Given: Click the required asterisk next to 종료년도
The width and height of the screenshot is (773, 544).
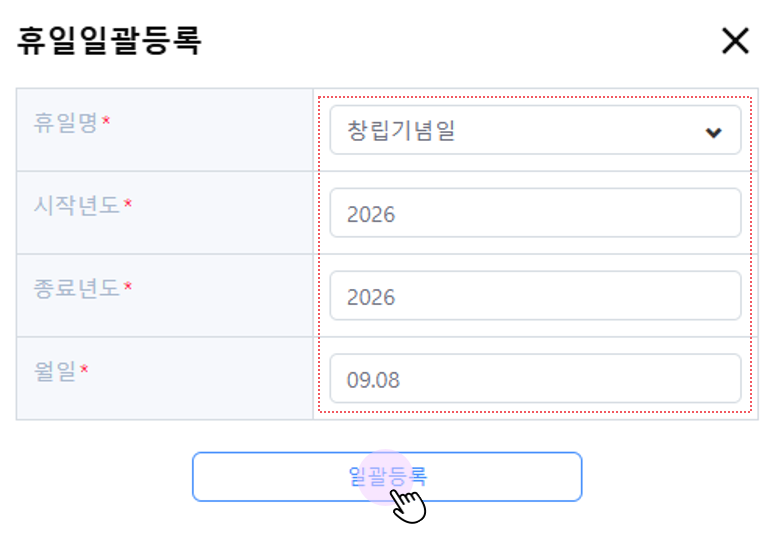Looking at the screenshot, I should pyautogui.click(x=128, y=287).
